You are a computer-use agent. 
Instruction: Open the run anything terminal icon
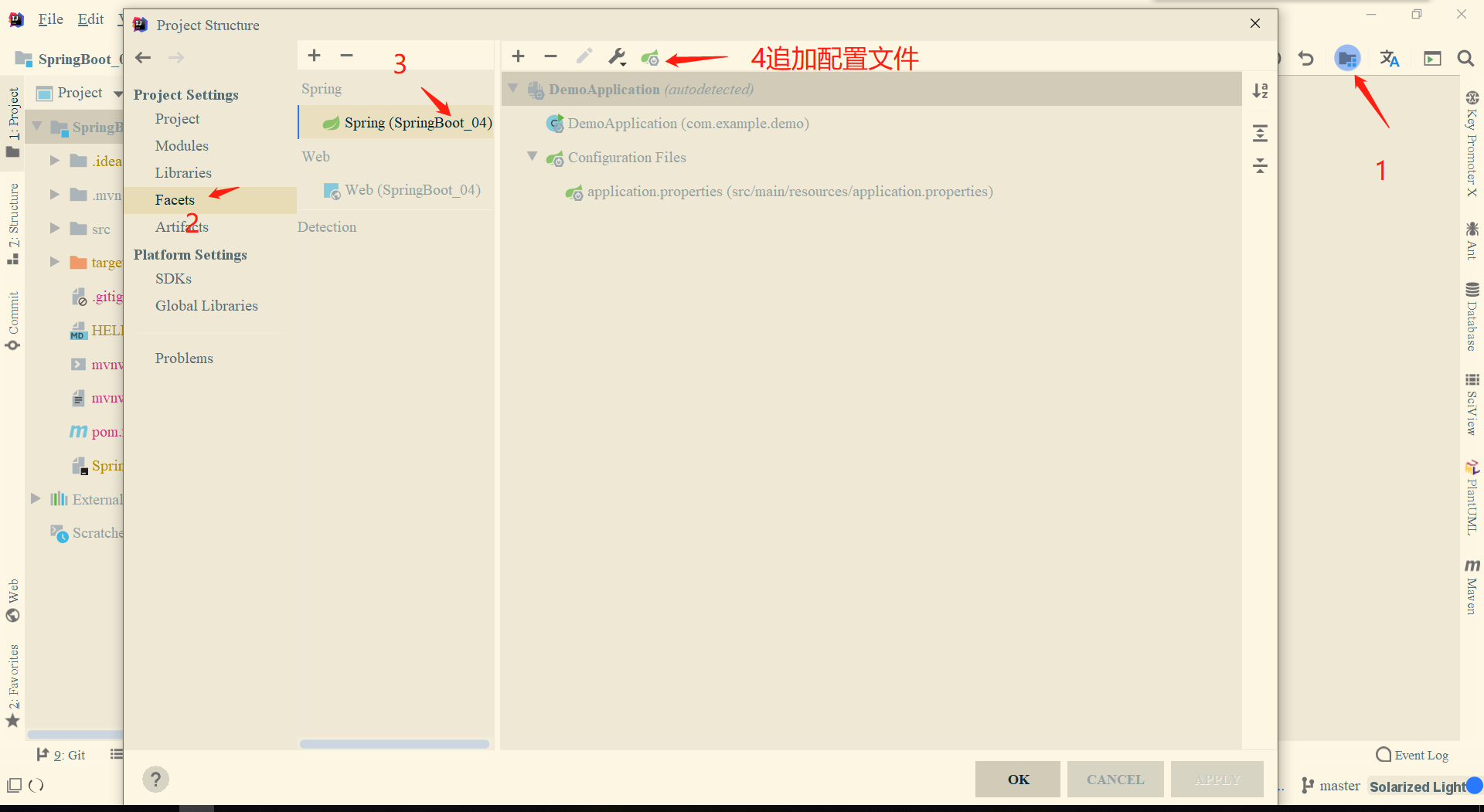click(1432, 58)
